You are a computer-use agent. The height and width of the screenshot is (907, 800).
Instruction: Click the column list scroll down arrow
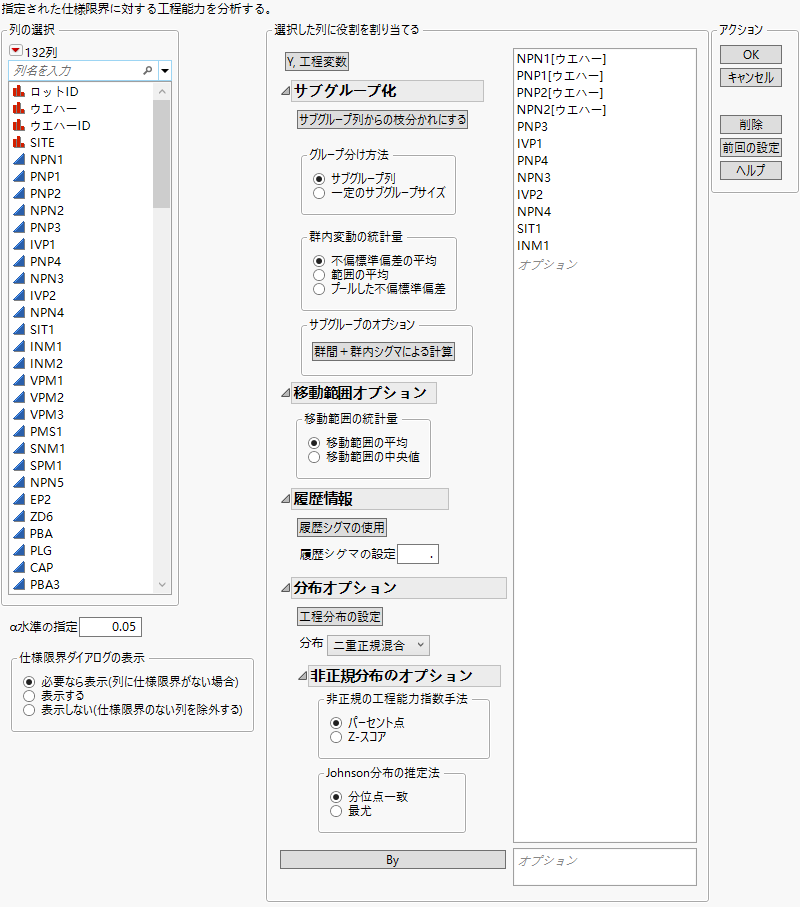point(162,585)
